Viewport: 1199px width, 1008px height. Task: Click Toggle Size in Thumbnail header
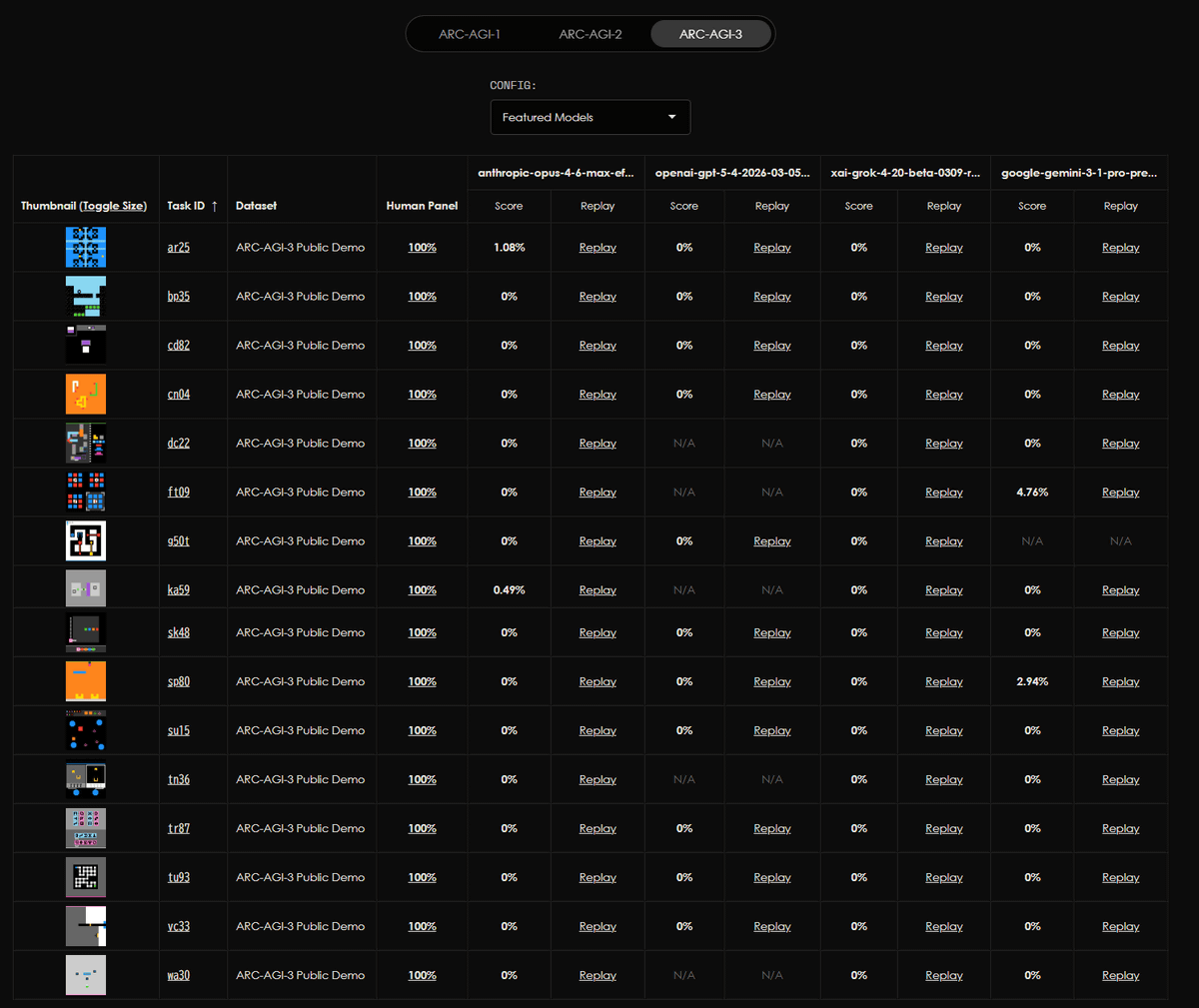tap(113, 206)
